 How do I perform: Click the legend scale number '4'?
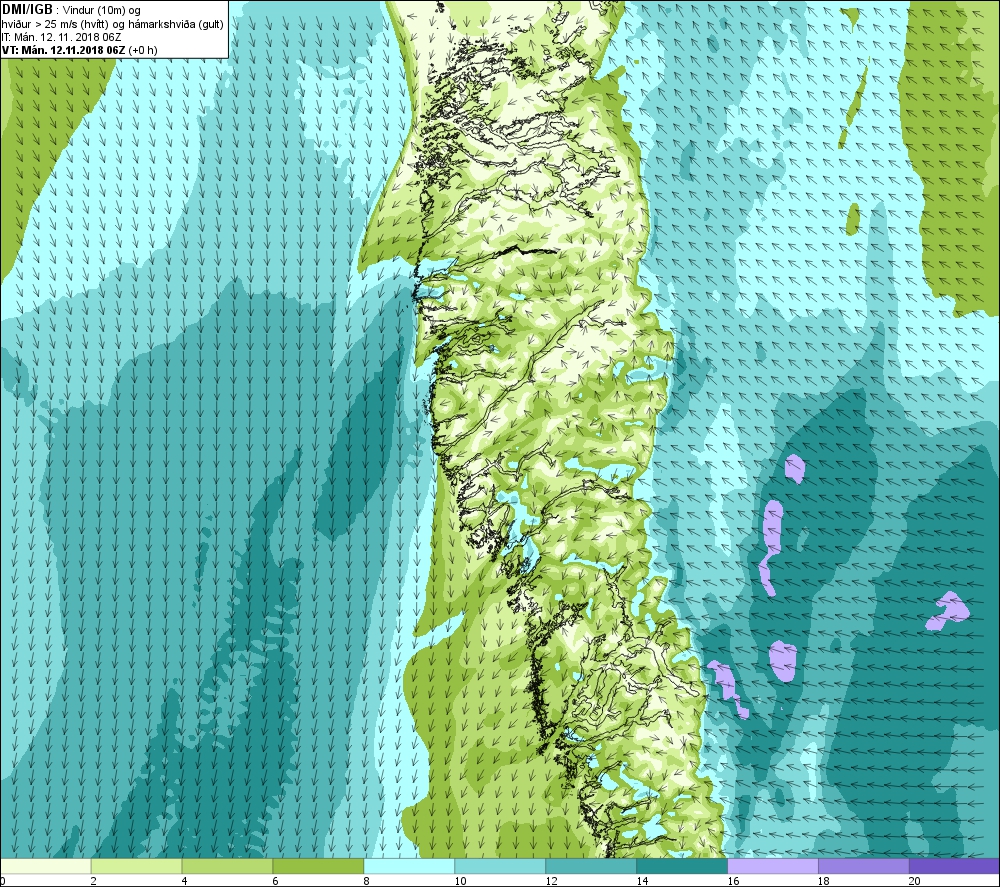184,881
